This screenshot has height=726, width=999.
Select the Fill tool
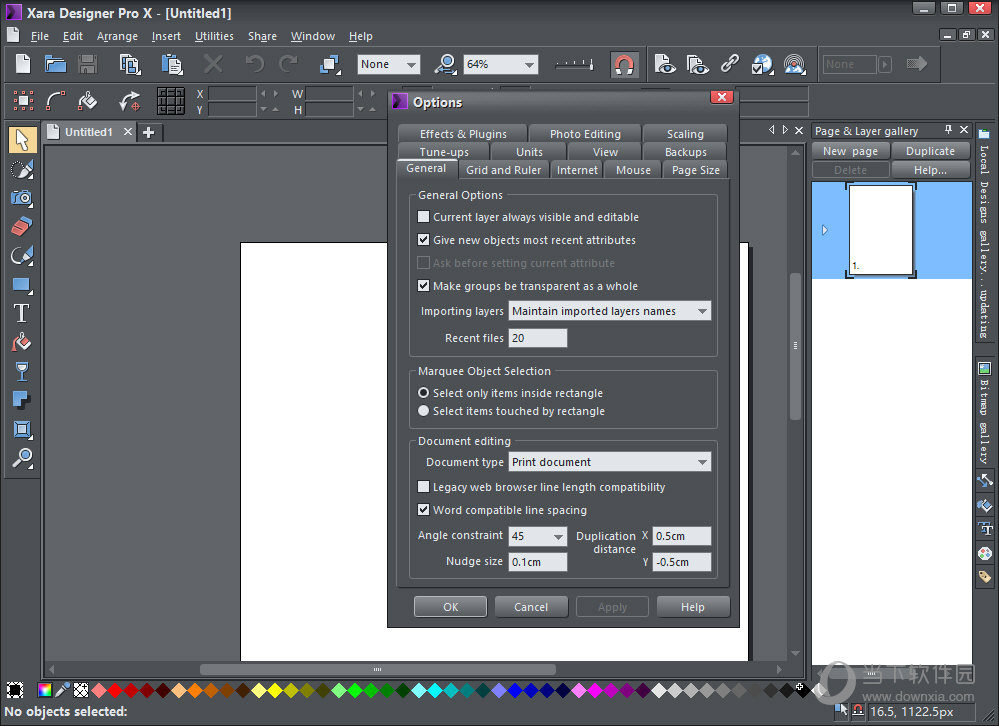(22, 343)
